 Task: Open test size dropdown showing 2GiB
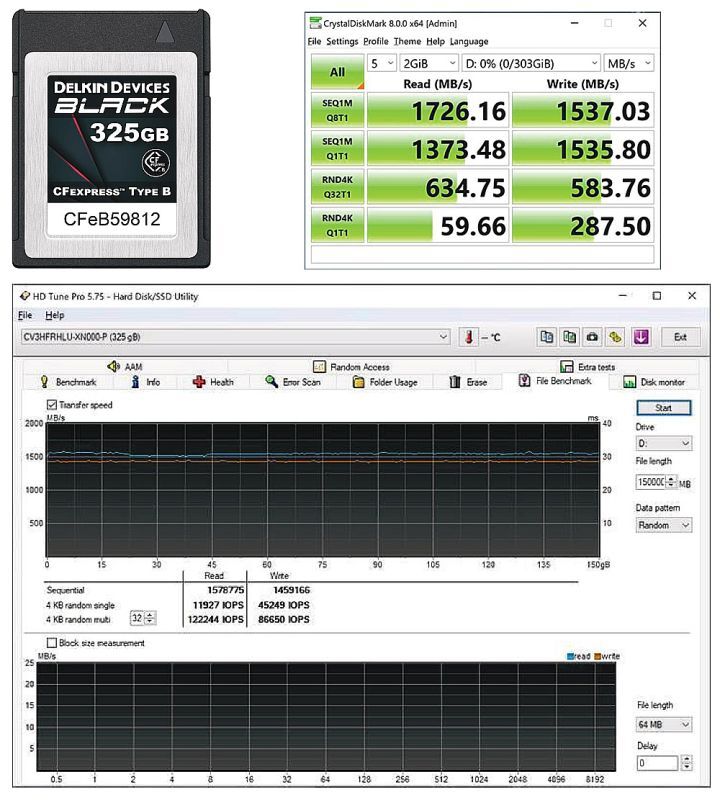[429, 63]
